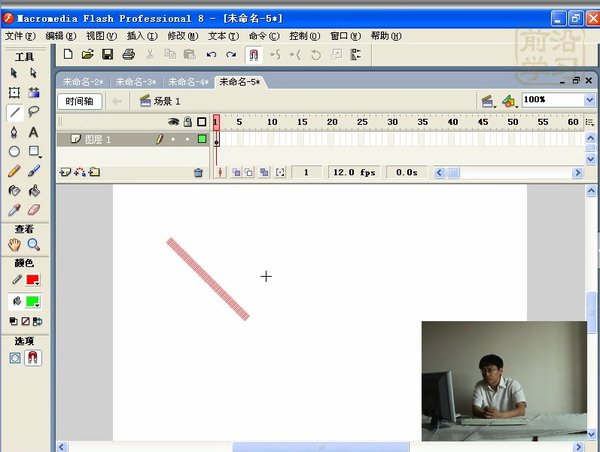Select the Eyedropper tool

click(14, 210)
